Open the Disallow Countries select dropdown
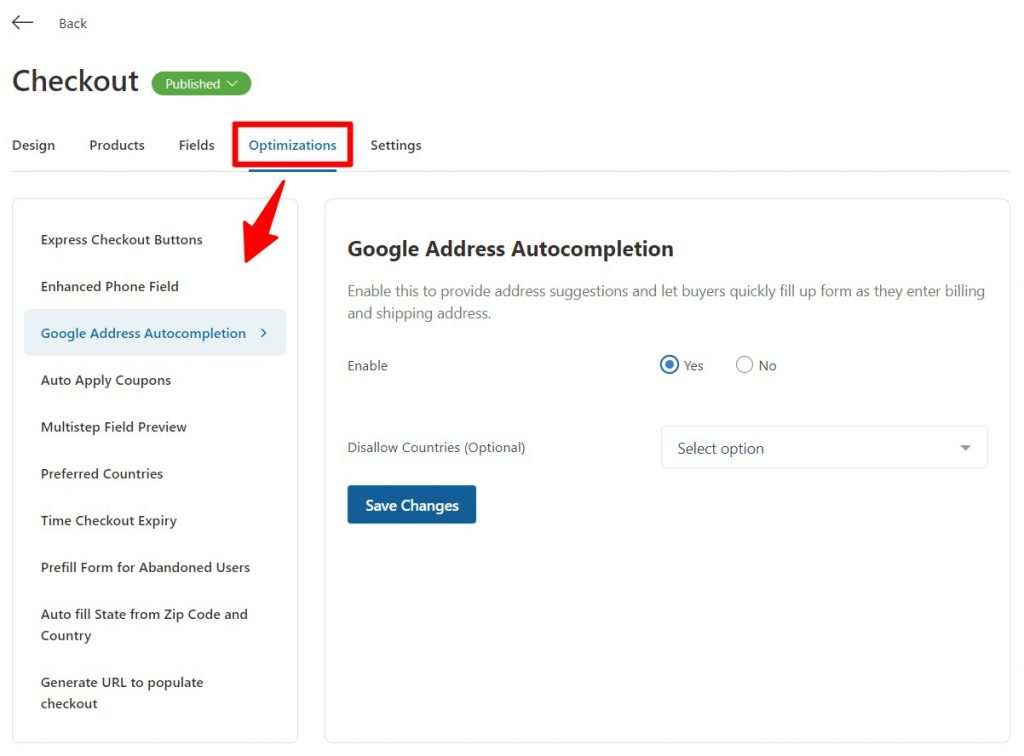 pos(824,448)
